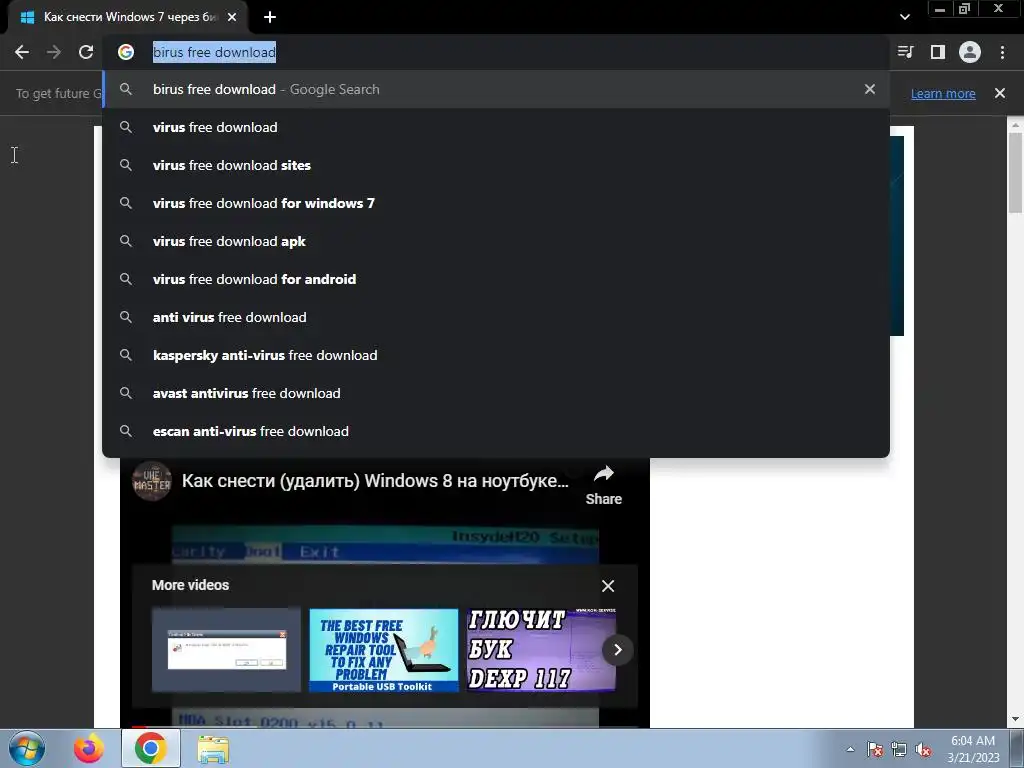Image resolution: width=1024 pixels, height=768 pixels.
Task: Open the dialog-box video thumbnail in More videos
Action: (x=227, y=650)
